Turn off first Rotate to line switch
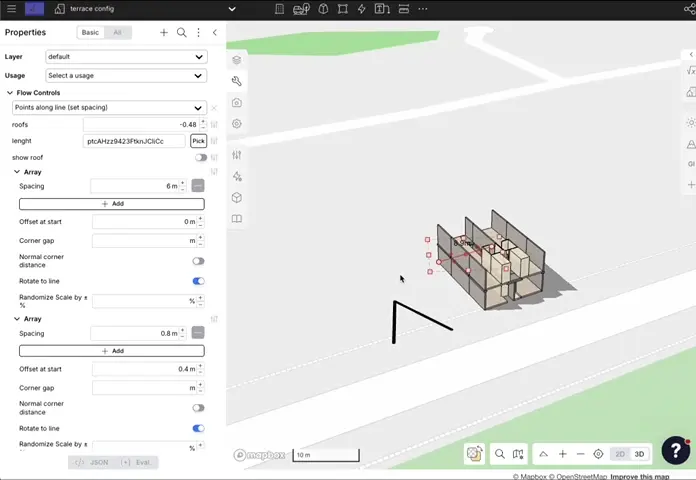The image size is (696, 480). click(x=198, y=281)
